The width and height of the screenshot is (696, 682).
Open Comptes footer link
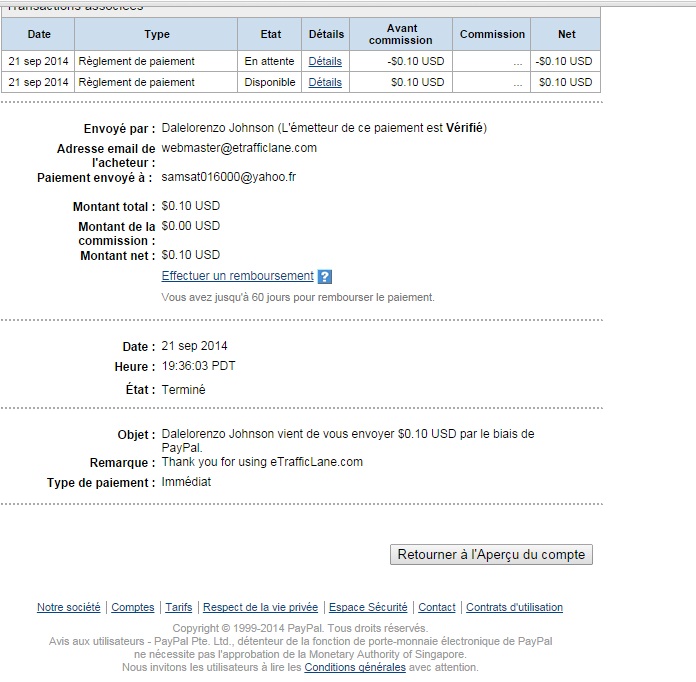(133, 607)
